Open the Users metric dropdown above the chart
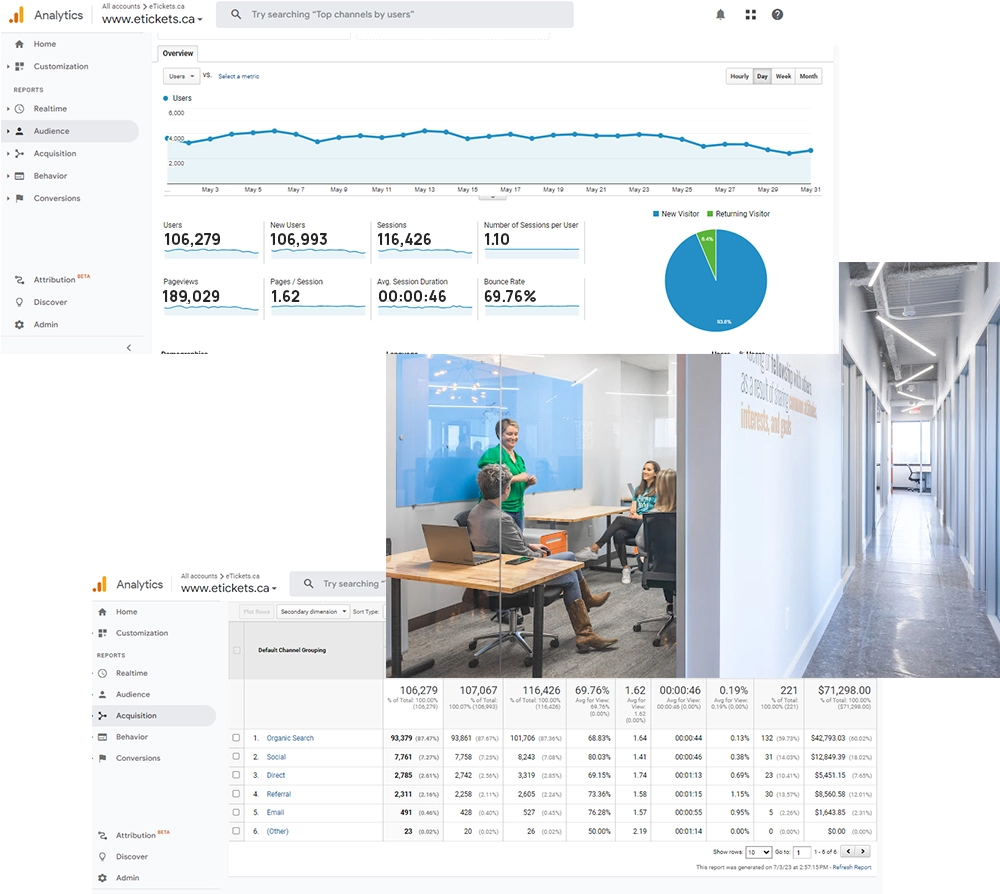Viewport: 1000px width, 894px height. tap(182, 77)
